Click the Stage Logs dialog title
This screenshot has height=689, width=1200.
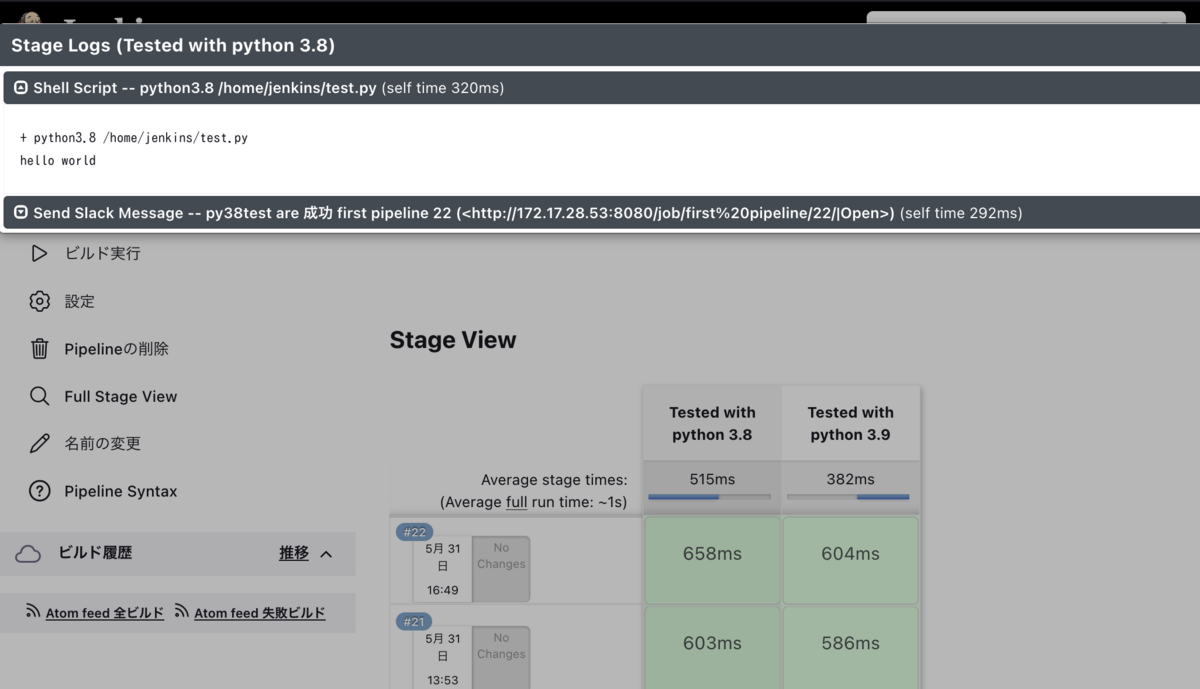click(173, 46)
